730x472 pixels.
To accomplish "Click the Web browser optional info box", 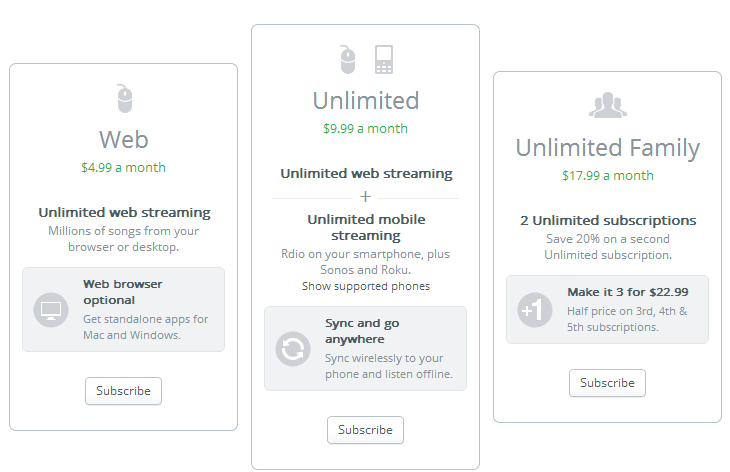I will click(124, 309).
